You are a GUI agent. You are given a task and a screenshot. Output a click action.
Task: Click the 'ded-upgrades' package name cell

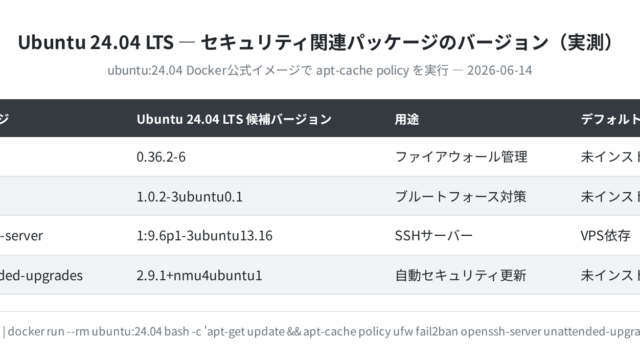41,276
